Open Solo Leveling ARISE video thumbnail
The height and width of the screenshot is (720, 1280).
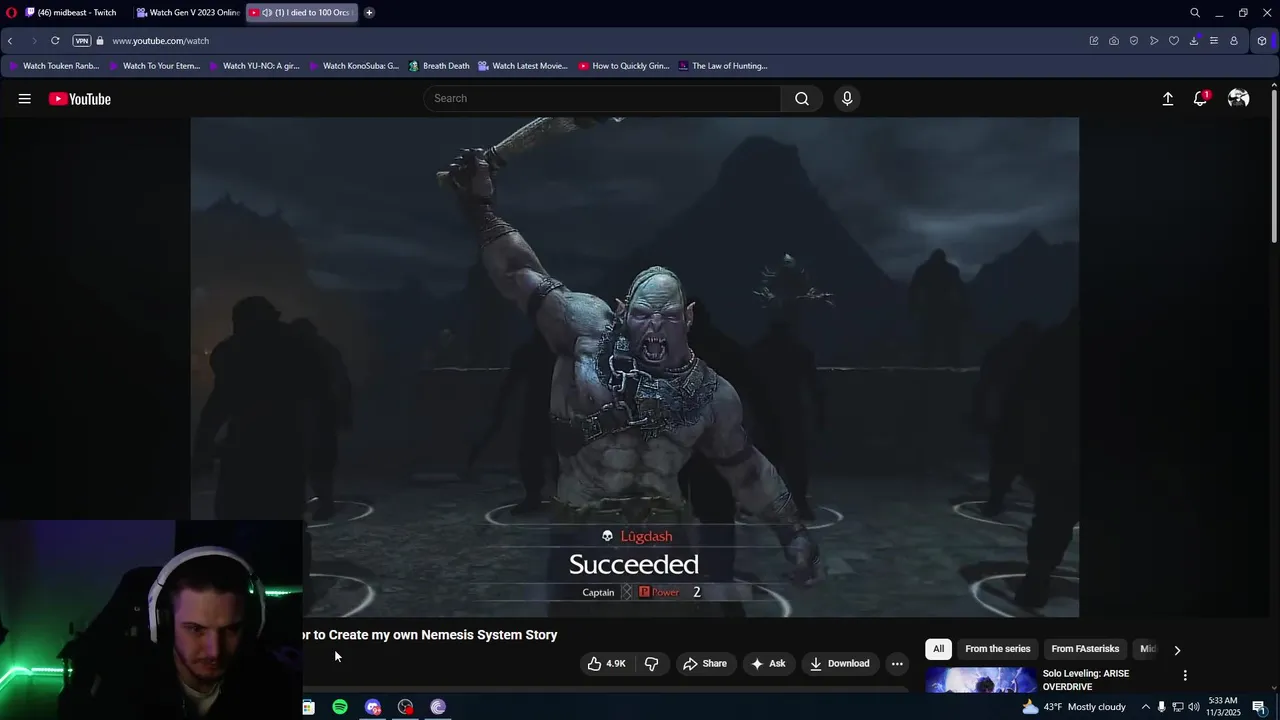pos(981,680)
